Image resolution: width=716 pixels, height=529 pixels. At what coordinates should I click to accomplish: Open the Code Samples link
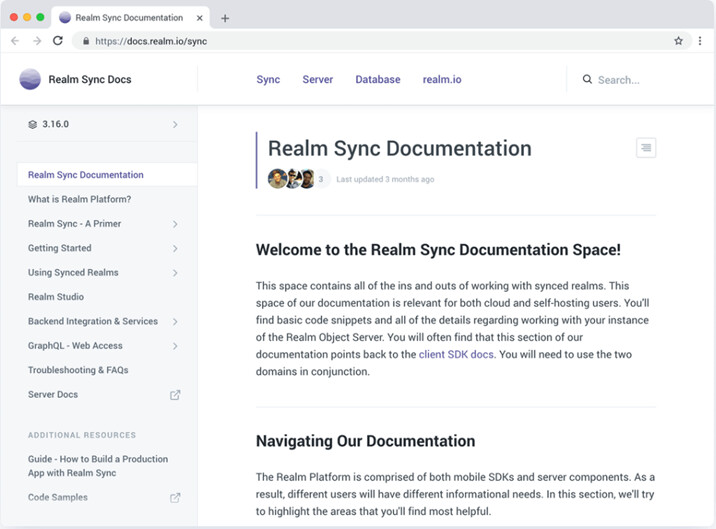(x=58, y=497)
